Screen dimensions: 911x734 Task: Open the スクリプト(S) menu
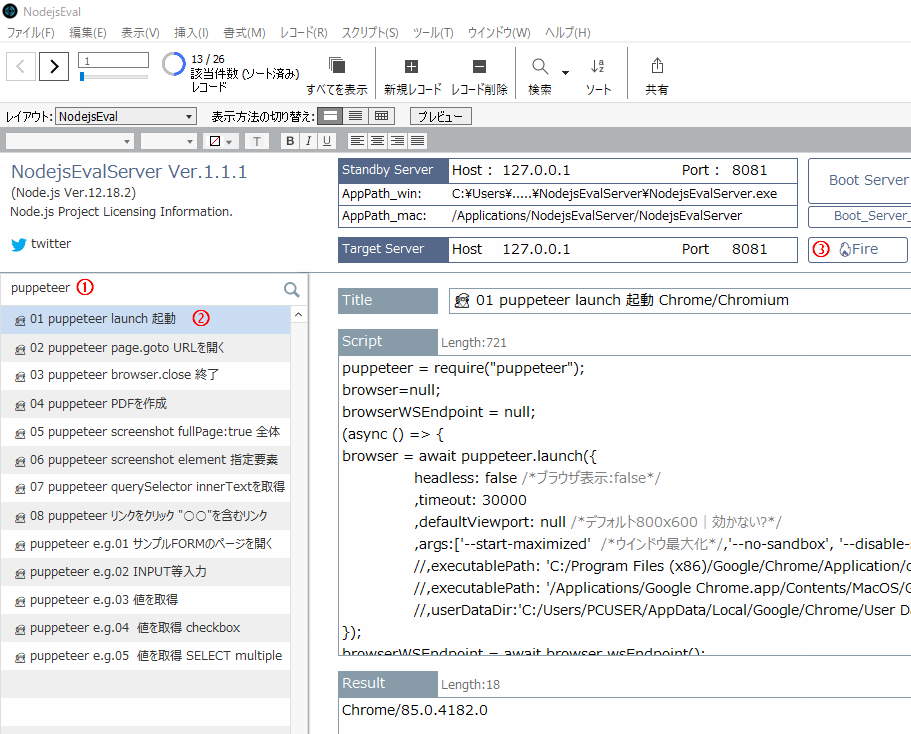pyautogui.click(x=370, y=33)
